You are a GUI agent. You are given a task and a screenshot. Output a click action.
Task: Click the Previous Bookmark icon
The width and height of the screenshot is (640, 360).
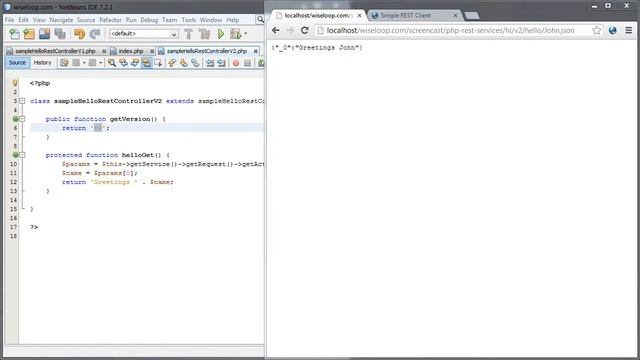(172, 63)
